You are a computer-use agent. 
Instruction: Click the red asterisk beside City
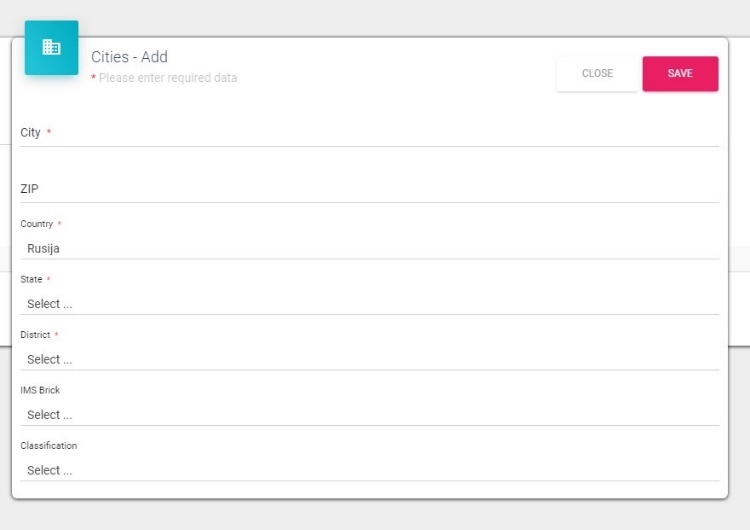[49, 132]
